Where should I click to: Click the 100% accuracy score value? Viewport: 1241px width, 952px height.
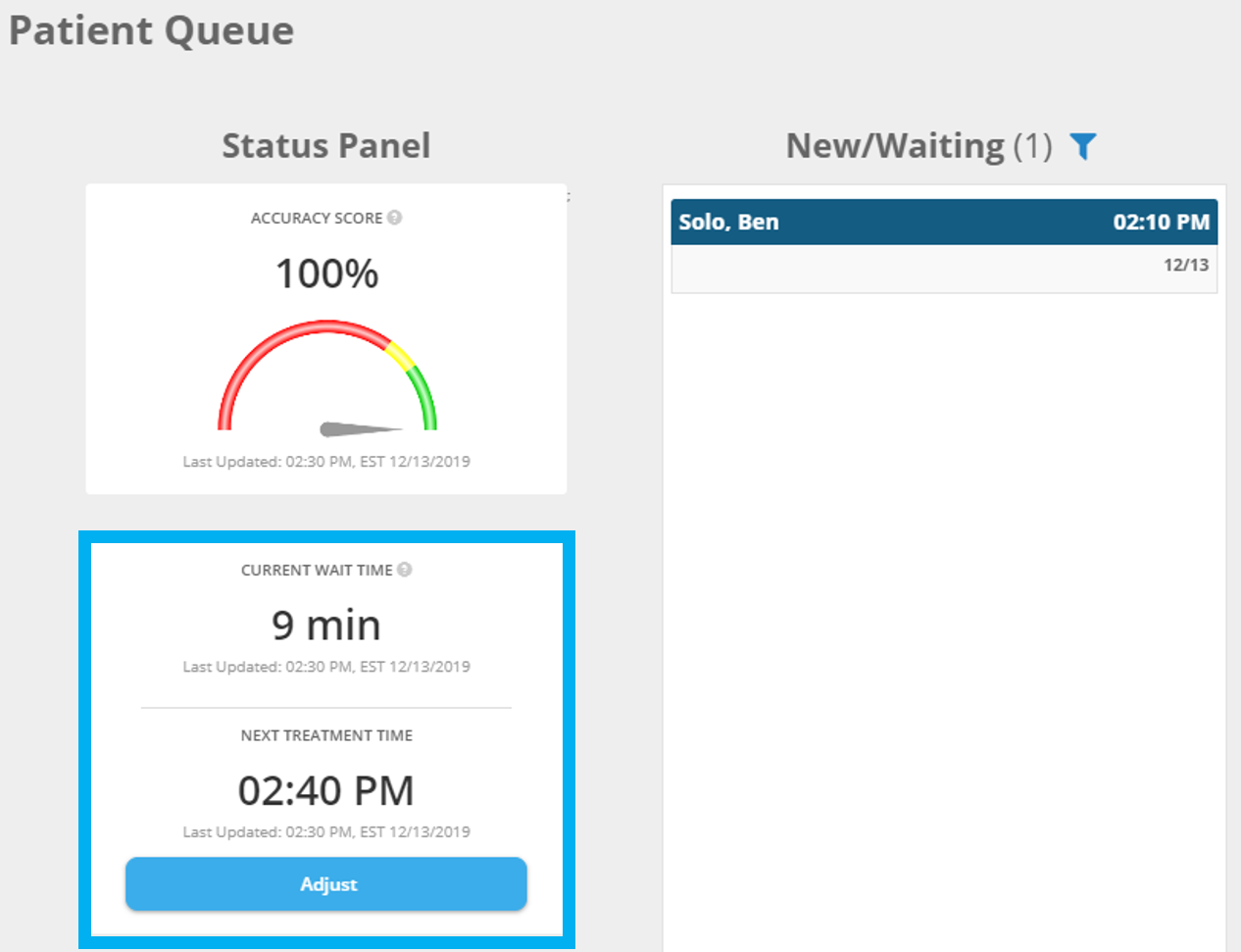click(326, 274)
